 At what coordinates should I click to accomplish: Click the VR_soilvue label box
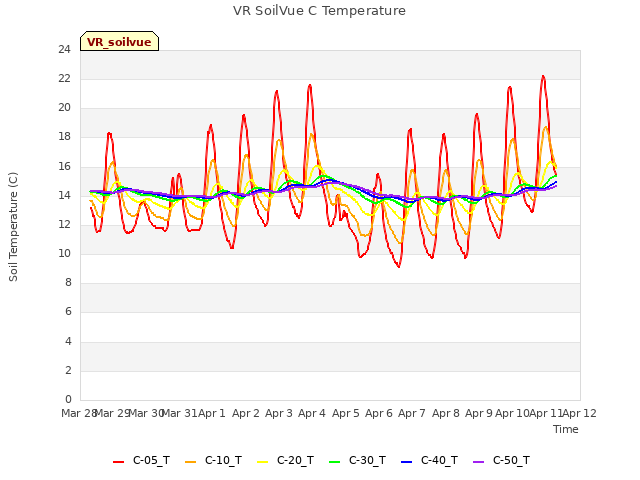pos(119,41)
